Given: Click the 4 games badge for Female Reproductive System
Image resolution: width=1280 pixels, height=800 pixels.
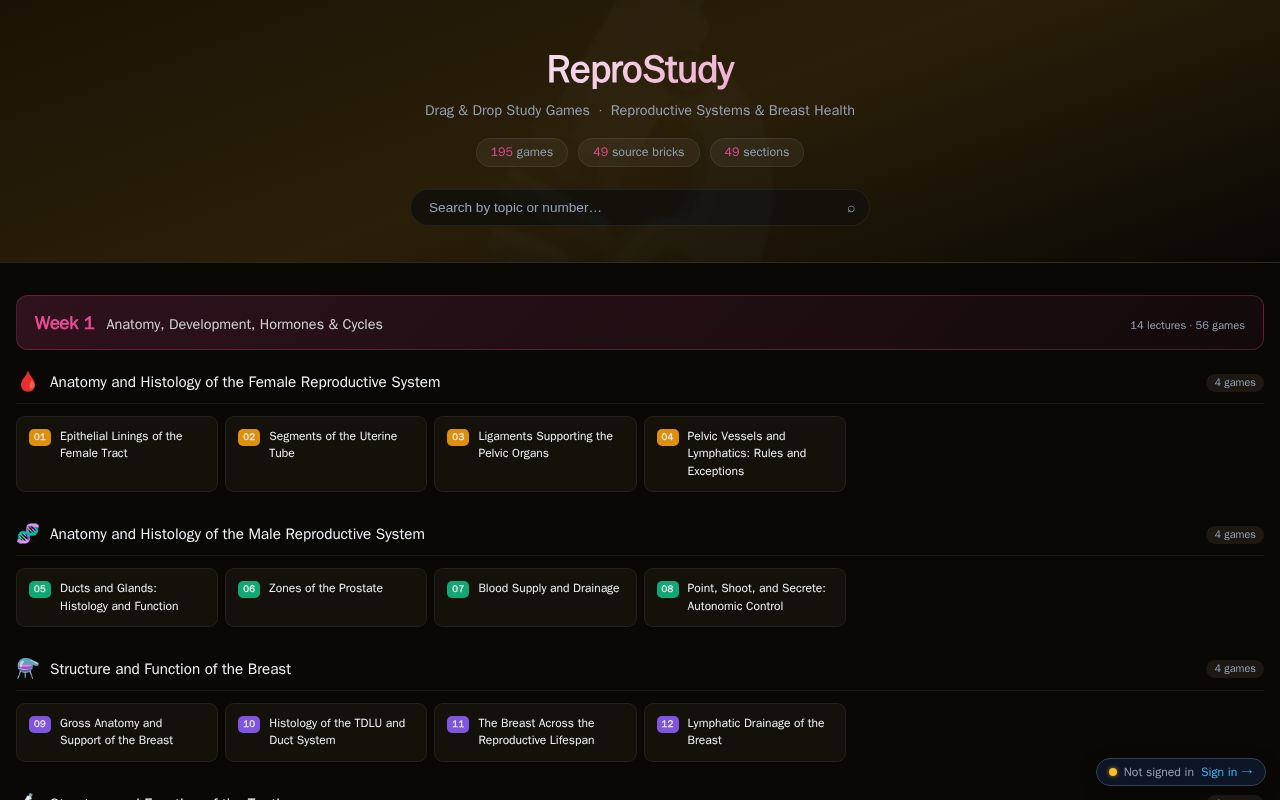Looking at the screenshot, I should 1235,383.
